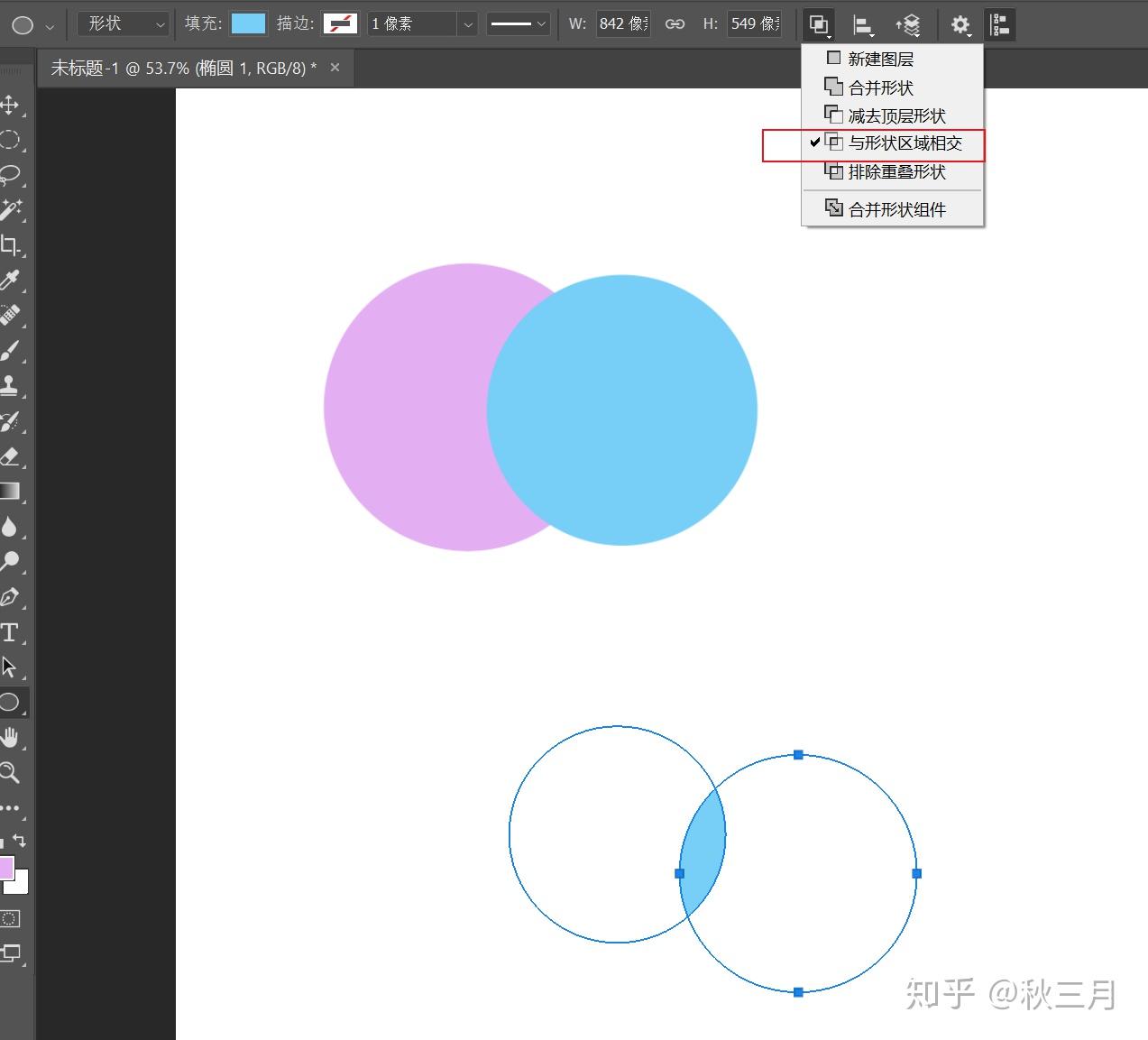The height and width of the screenshot is (1040, 1148).
Task: Toggle Quick Mask mode in toolbar
Action: [10, 919]
